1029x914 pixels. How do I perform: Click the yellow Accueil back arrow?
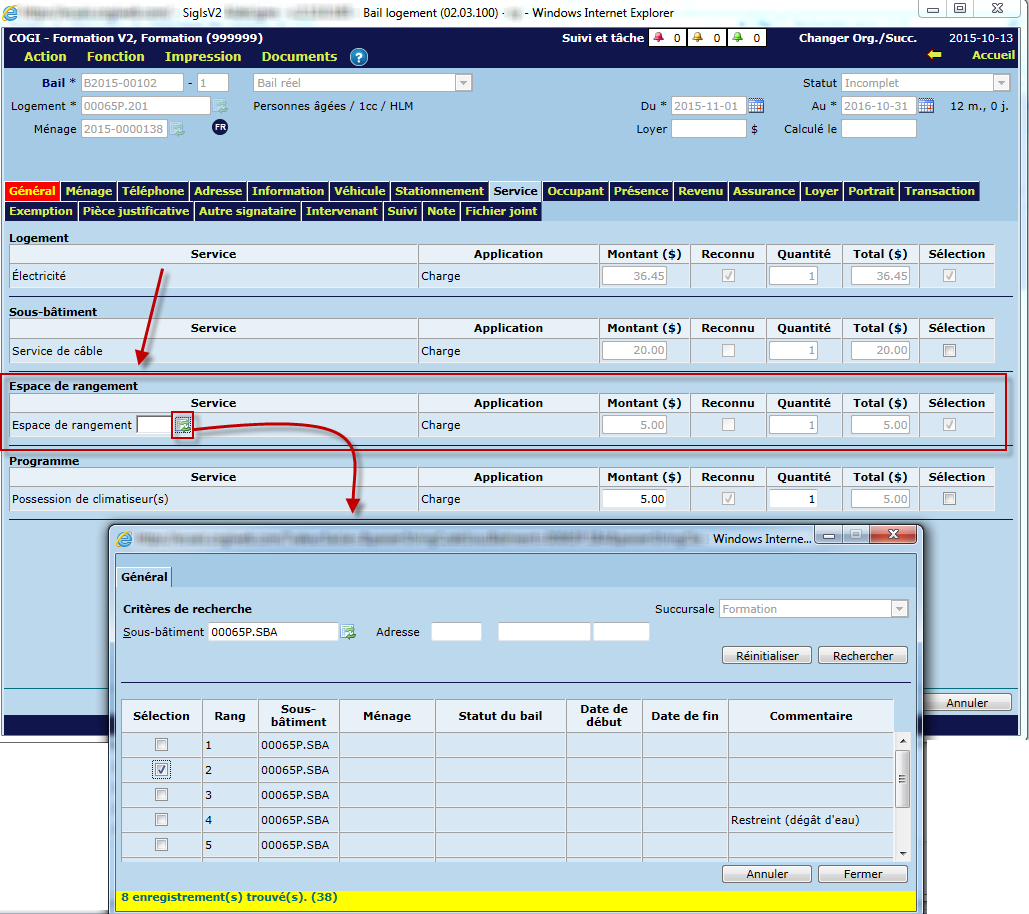(x=935, y=56)
